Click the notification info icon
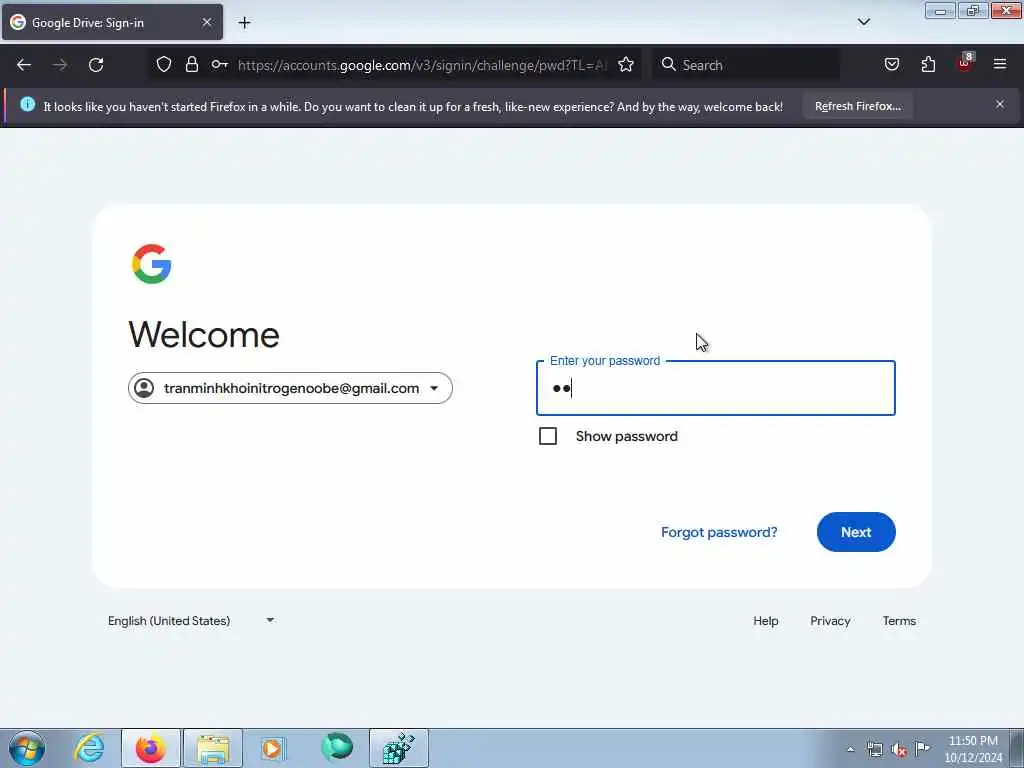Image resolution: width=1024 pixels, height=768 pixels. [x=27, y=104]
